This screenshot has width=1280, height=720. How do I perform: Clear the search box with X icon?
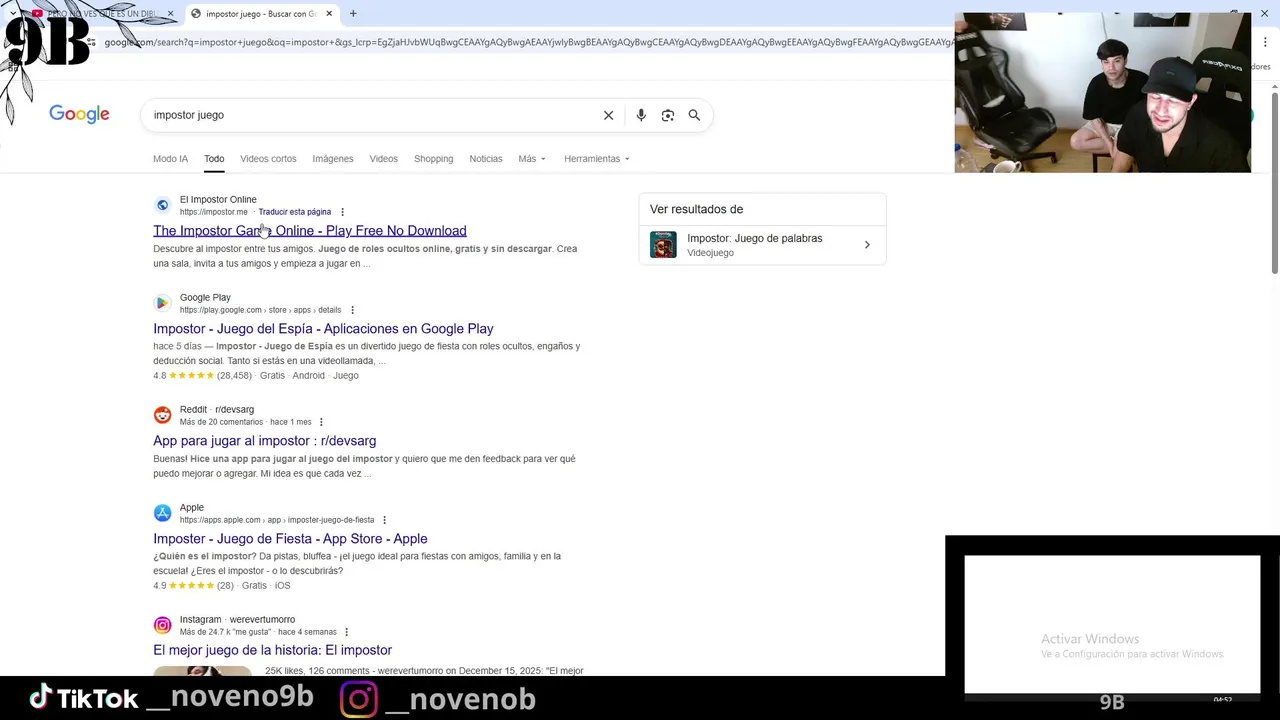click(x=608, y=115)
